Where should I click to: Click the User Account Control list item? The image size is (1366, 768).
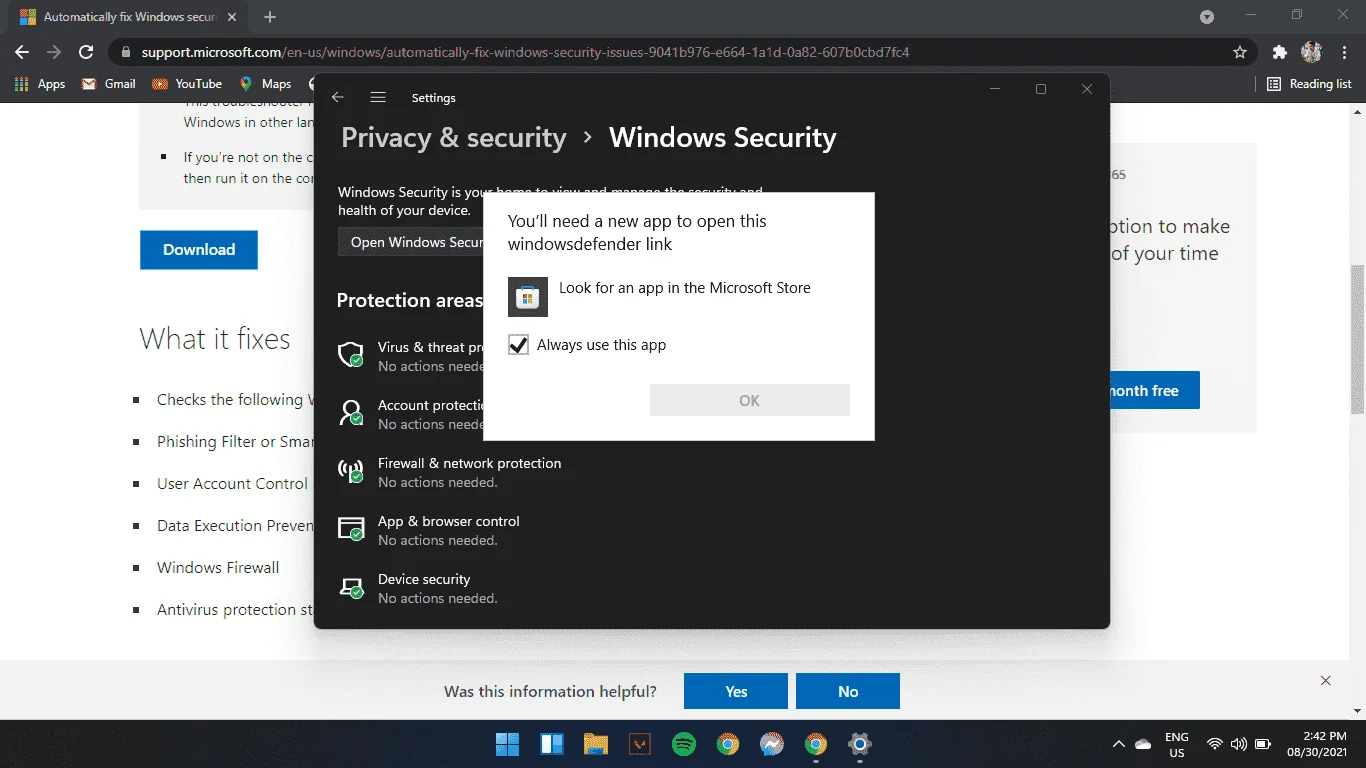tap(233, 483)
